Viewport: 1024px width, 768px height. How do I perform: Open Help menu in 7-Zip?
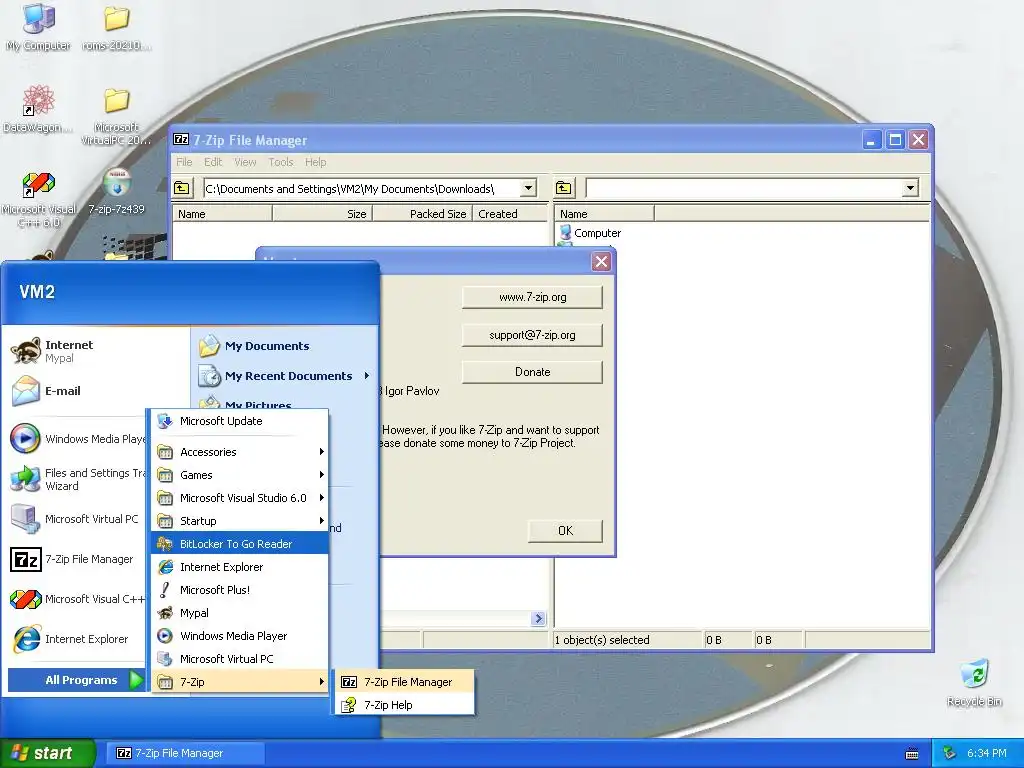(315, 162)
